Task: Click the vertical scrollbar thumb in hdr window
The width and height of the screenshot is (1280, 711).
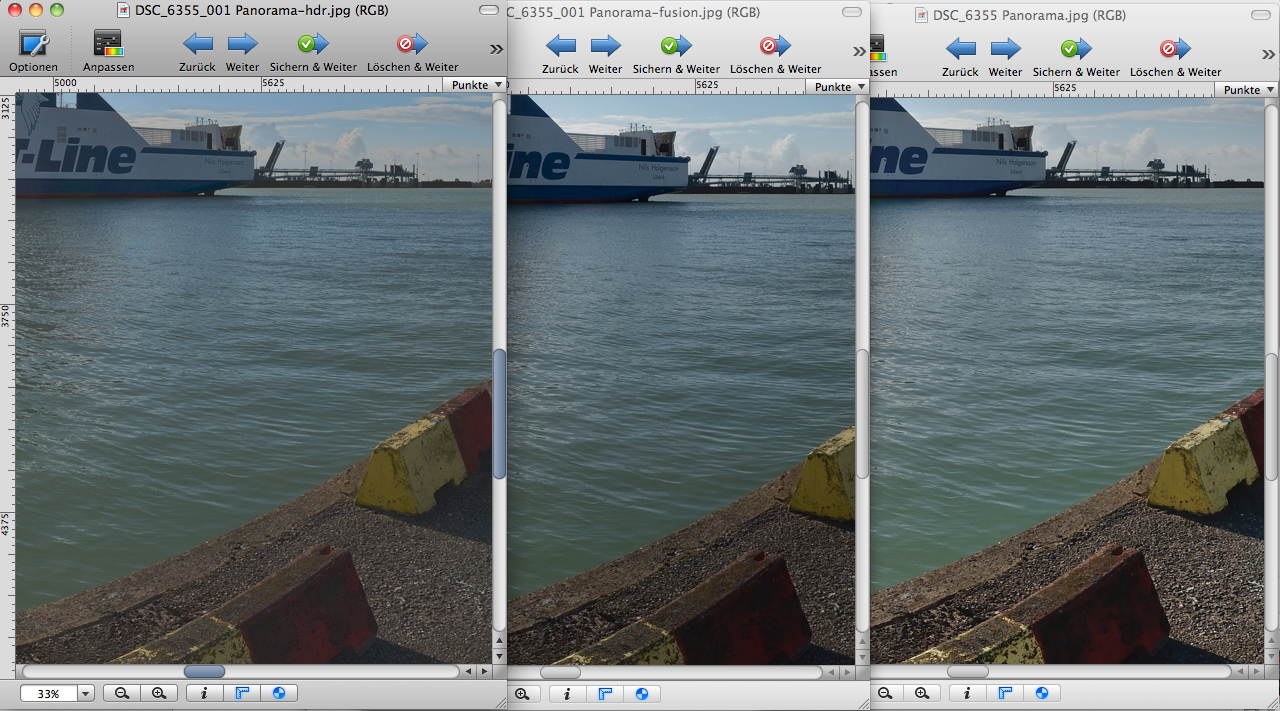Action: (x=500, y=413)
